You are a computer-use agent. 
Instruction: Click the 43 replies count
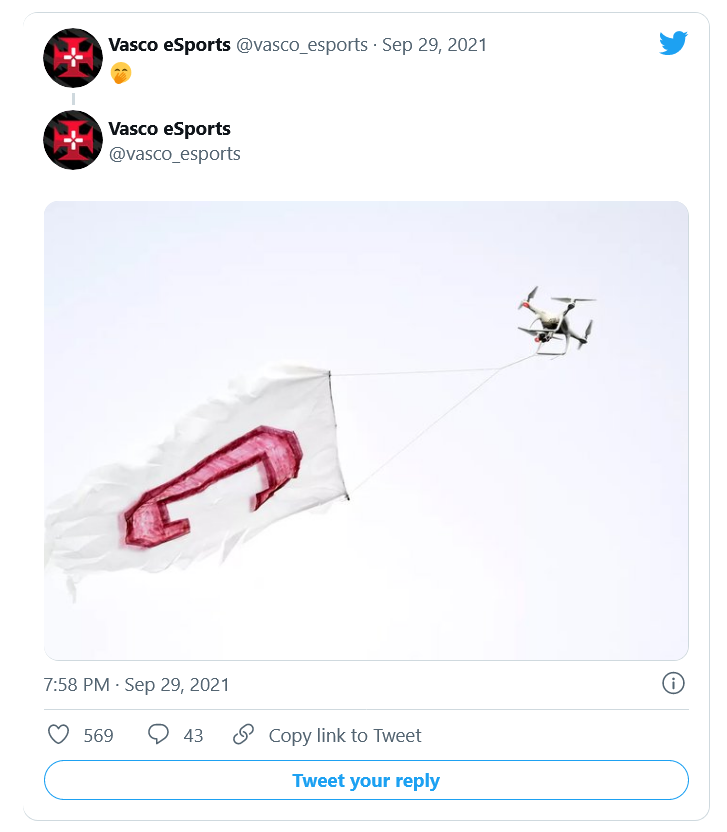click(193, 736)
